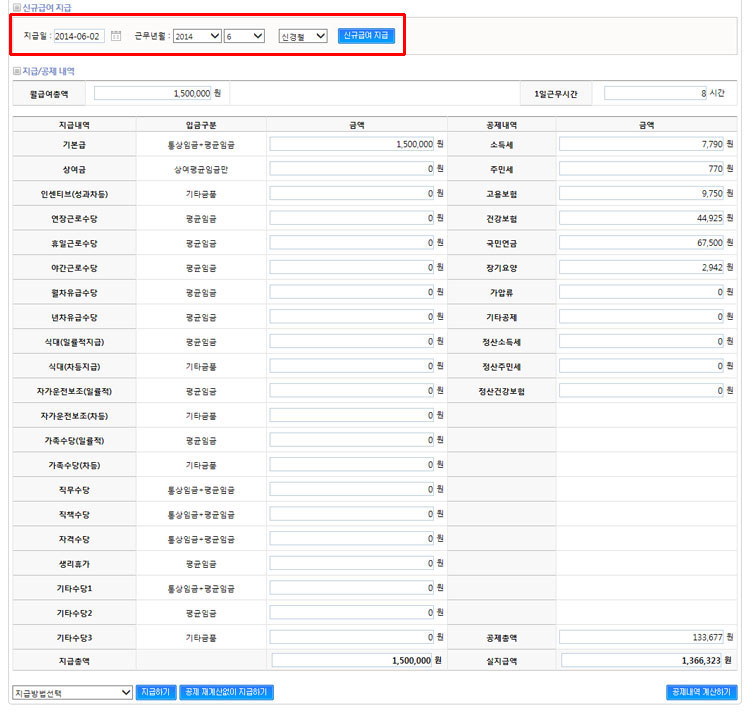The image size is (750, 712).
Task: Click the 기타수당2 amount field
Action: point(352,613)
